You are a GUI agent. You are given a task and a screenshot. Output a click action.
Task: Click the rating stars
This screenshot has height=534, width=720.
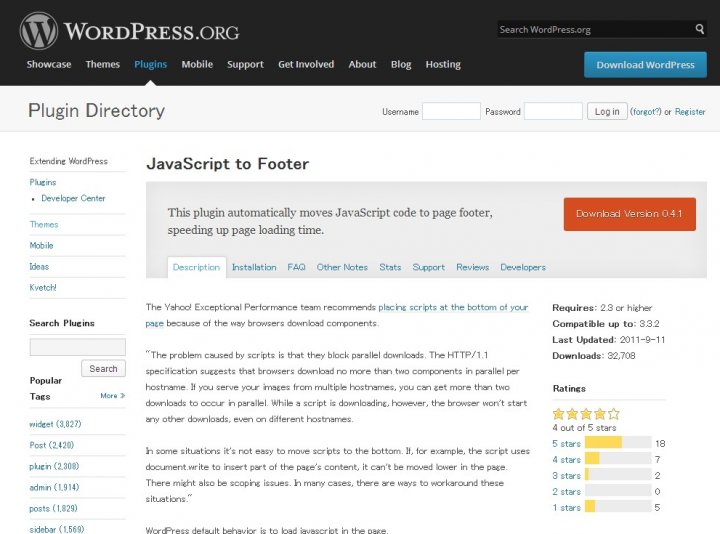point(586,414)
